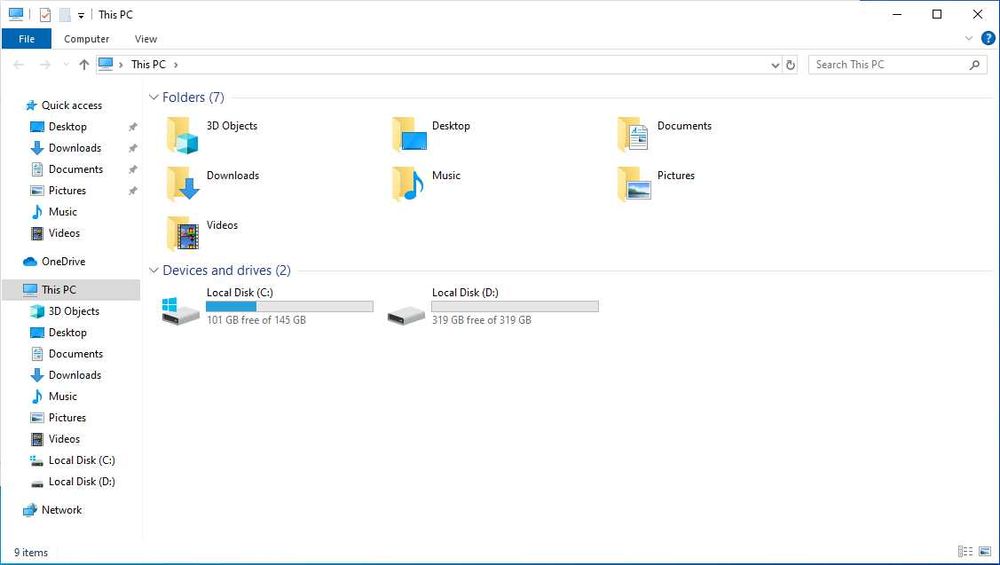Switch to Large icons view in status bar
Image resolution: width=1000 pixels, height=565 pixels.
(x=985, y=552)
